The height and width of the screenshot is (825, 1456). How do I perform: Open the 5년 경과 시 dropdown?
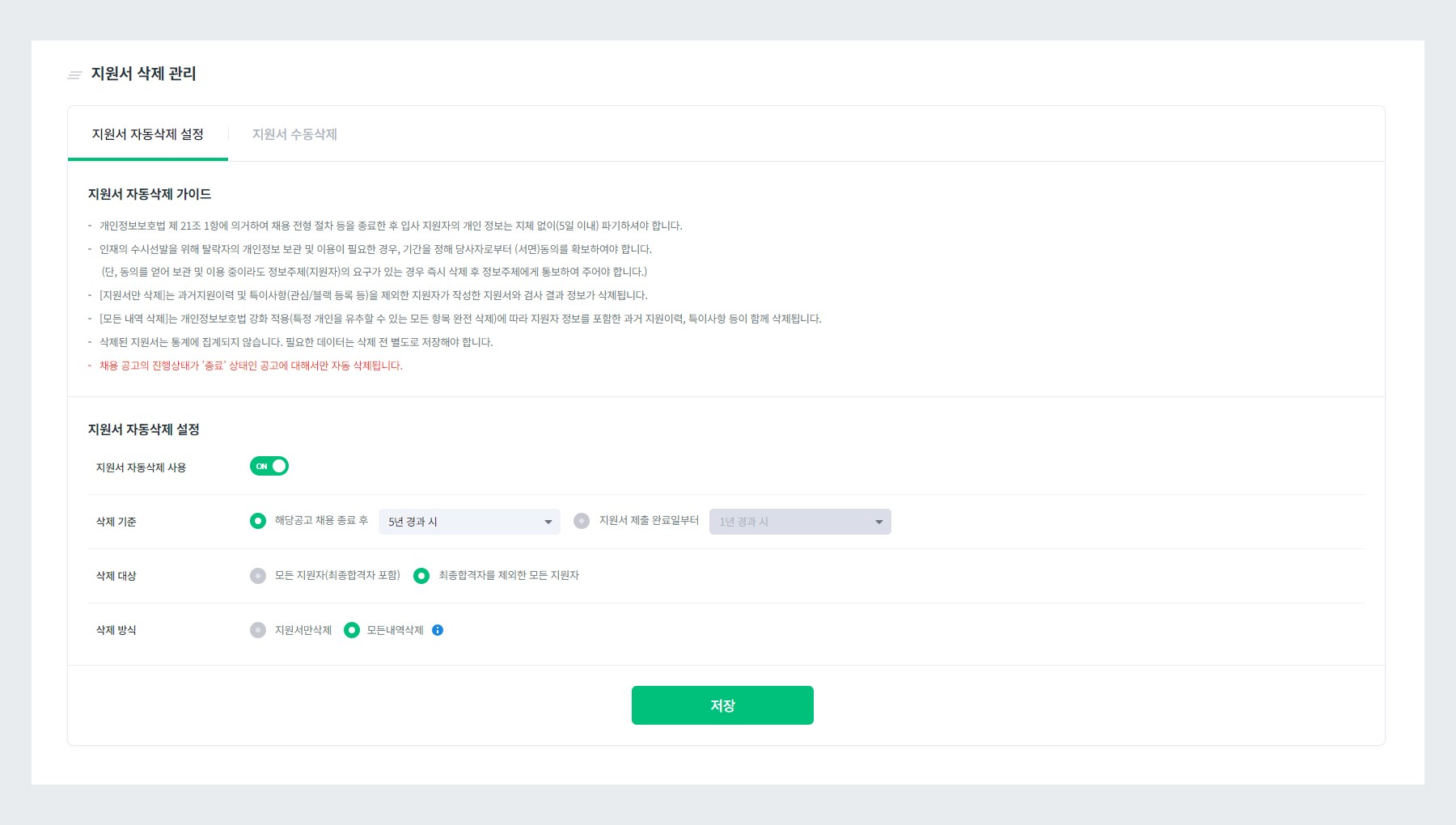[x=469, y=522]
